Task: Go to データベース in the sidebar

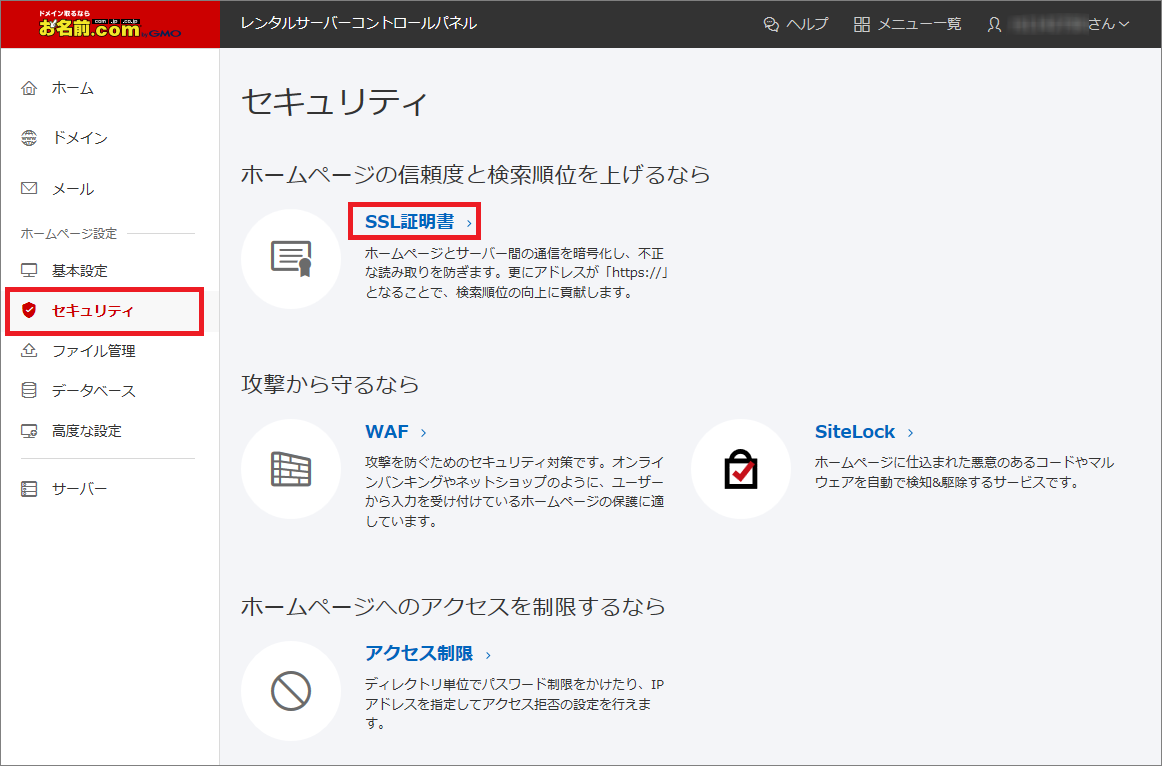Action: click(93, 391)
